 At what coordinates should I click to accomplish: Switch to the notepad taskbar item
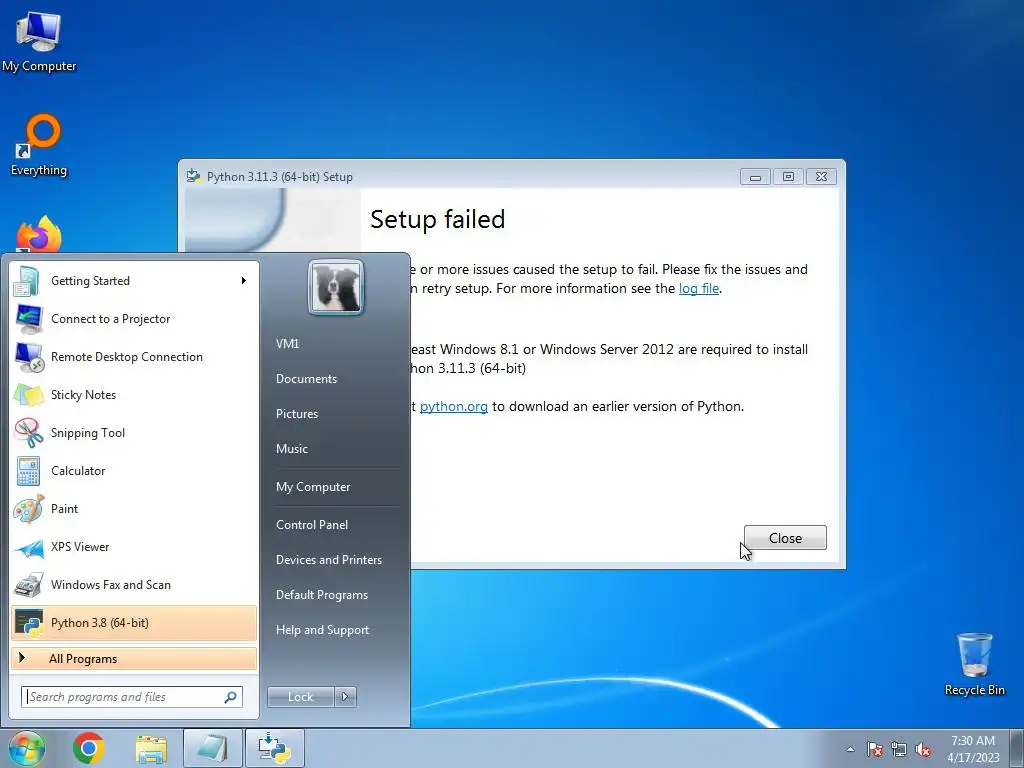click(x=212, y=748)
